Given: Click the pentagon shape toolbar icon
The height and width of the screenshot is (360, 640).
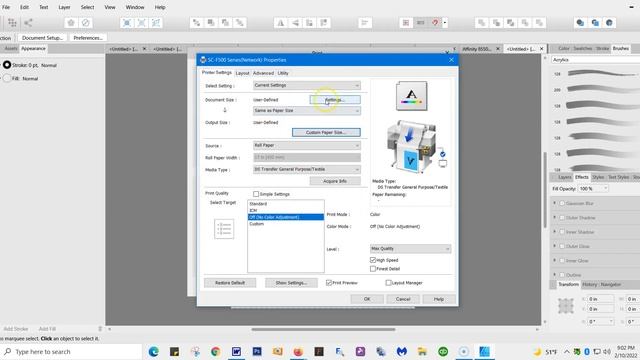Looking at the screenshot, I should click(71, 23).
